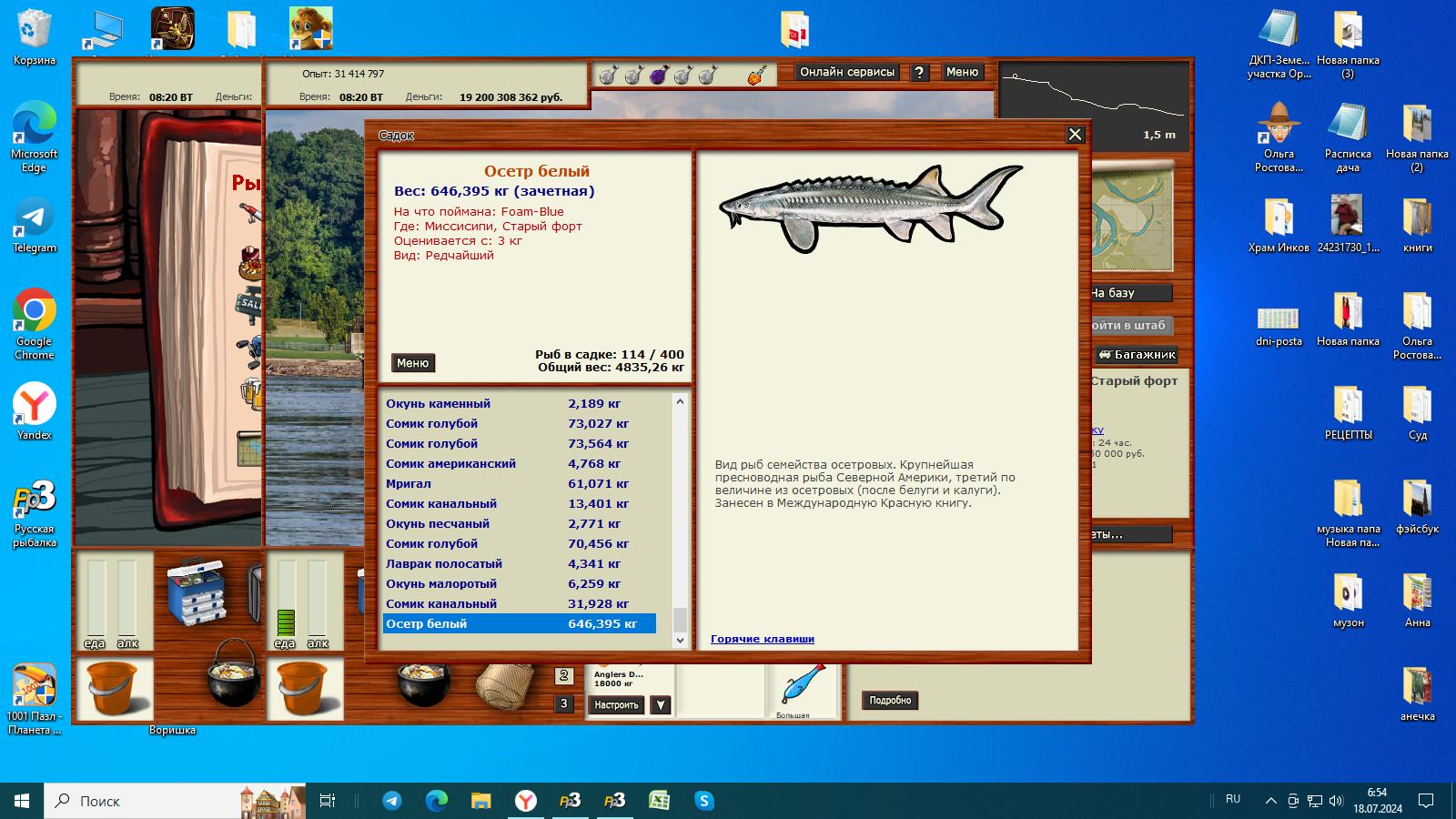Click the RU language indicator
The height and width of the screenshot is (819, 1456).
(x=1233, y=799)
